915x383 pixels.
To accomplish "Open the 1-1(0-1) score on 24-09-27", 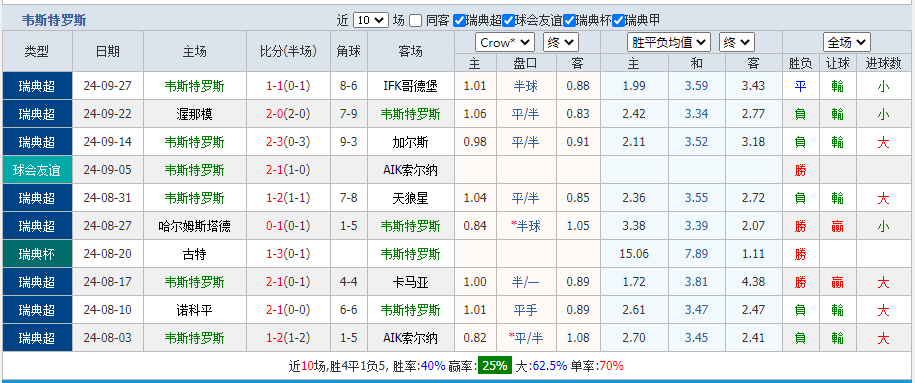I will [x=288, y=86].
